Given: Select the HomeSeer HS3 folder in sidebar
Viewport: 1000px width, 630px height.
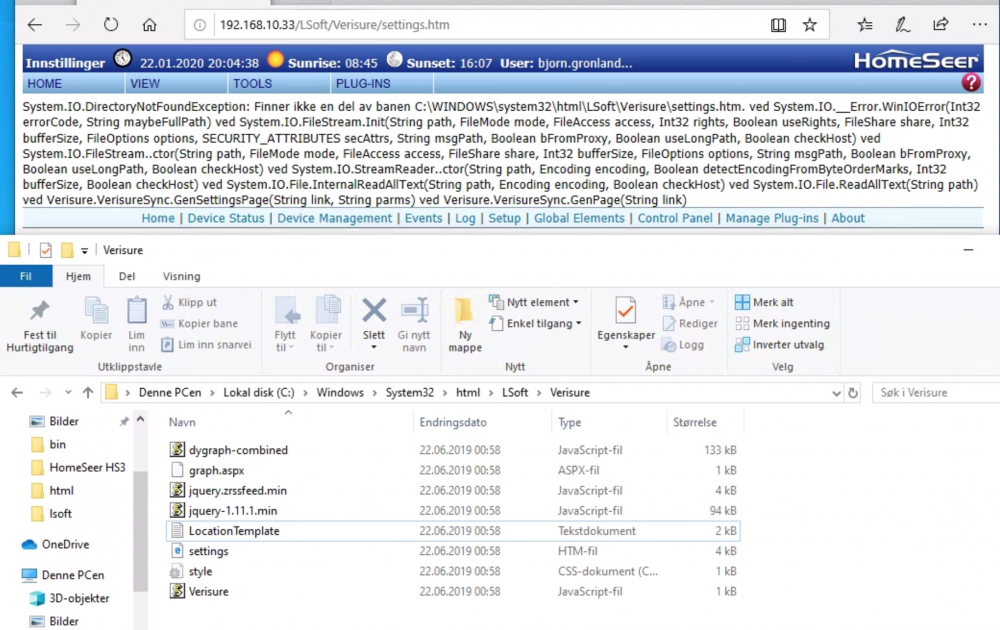Looking at the screenshot, I should click(87, 467).
